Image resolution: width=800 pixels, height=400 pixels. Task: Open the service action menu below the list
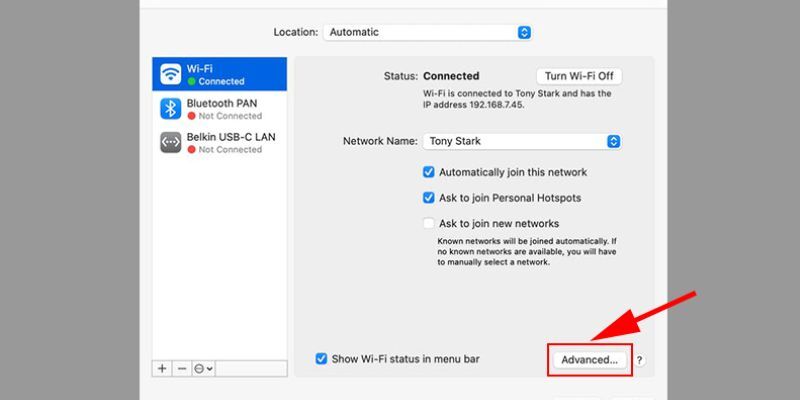(x=203, y=368)
